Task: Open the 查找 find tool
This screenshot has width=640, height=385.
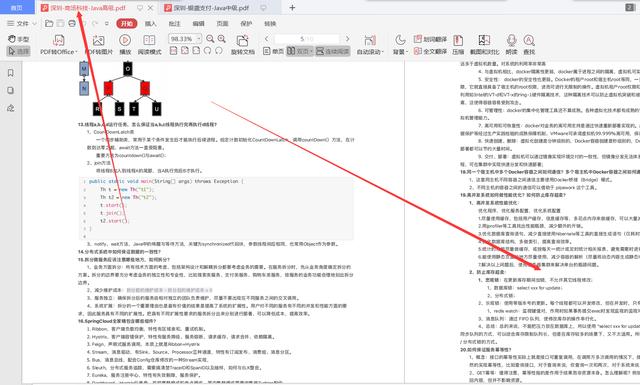Action: 529,45
